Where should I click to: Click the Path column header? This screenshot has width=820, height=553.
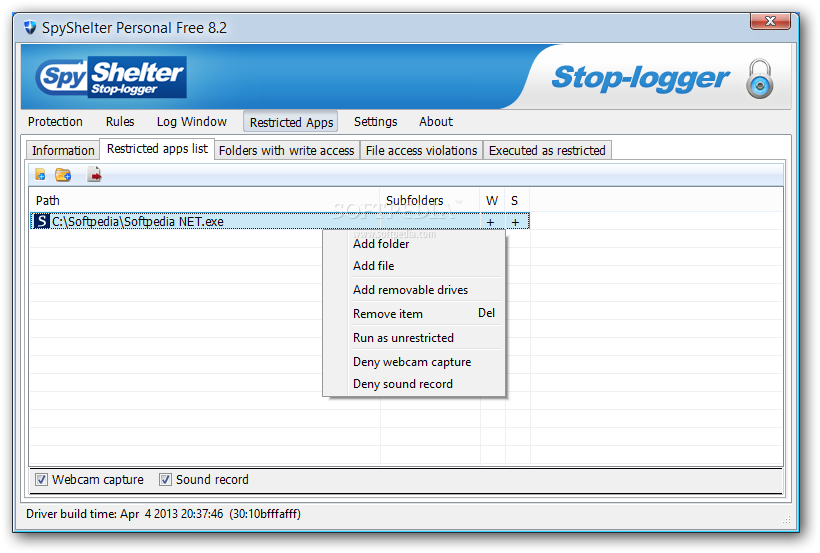click(x=205, y=200)
